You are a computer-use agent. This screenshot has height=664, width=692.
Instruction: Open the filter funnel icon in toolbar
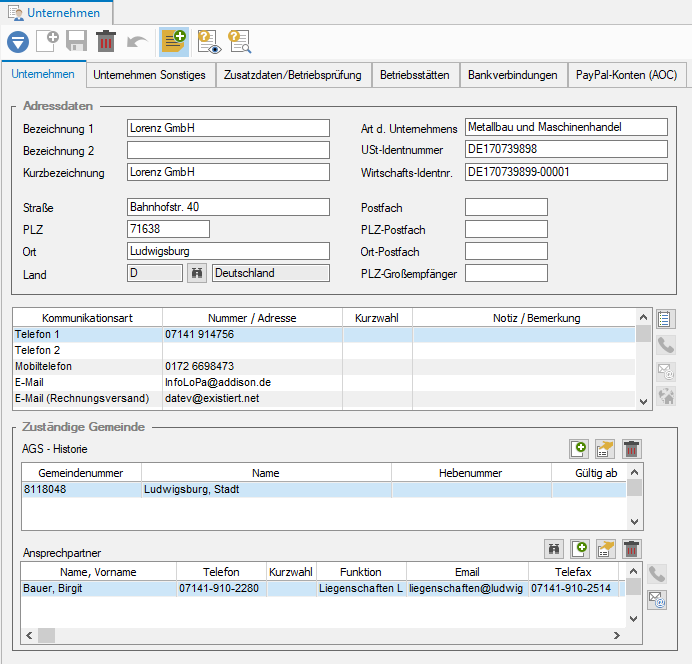[18, 42]
